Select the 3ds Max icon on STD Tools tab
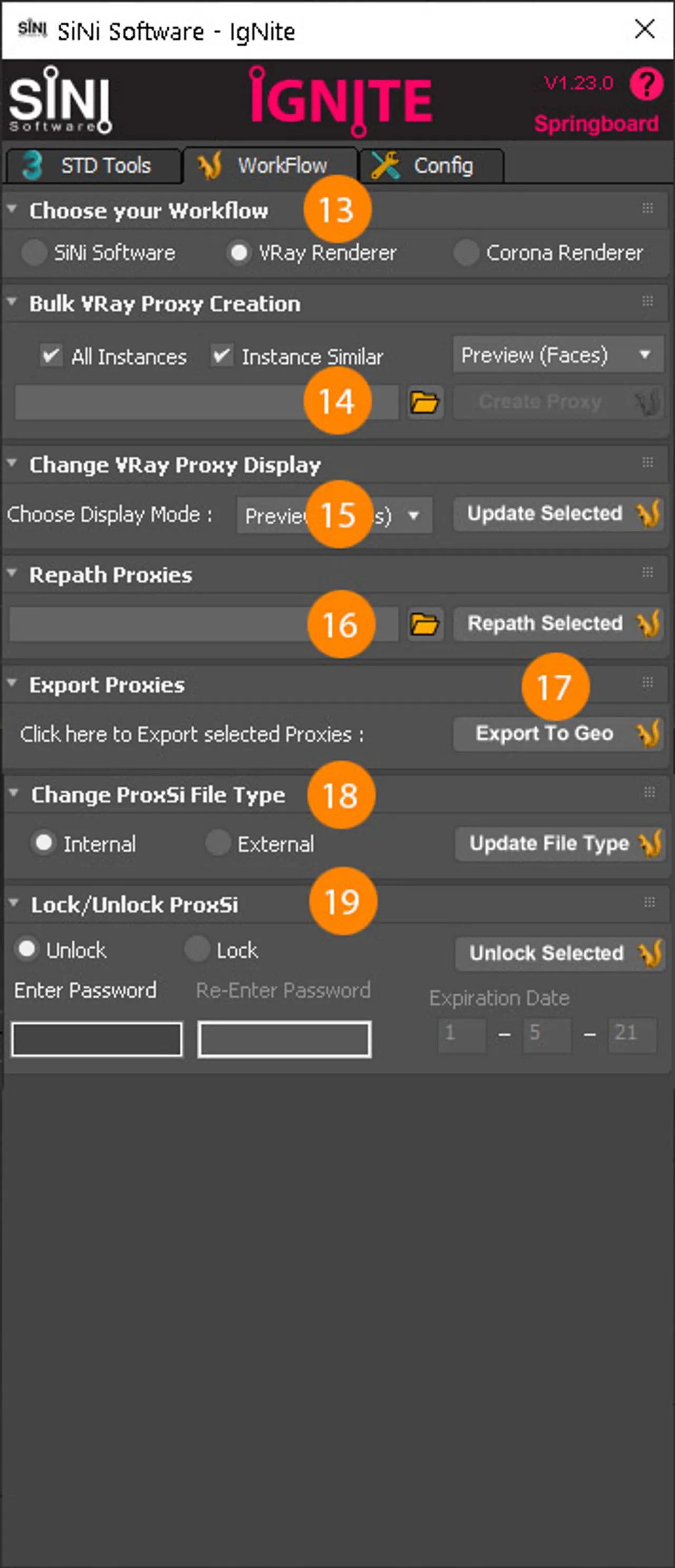The width and height of the screenshot is (675, 1568). 32,165
